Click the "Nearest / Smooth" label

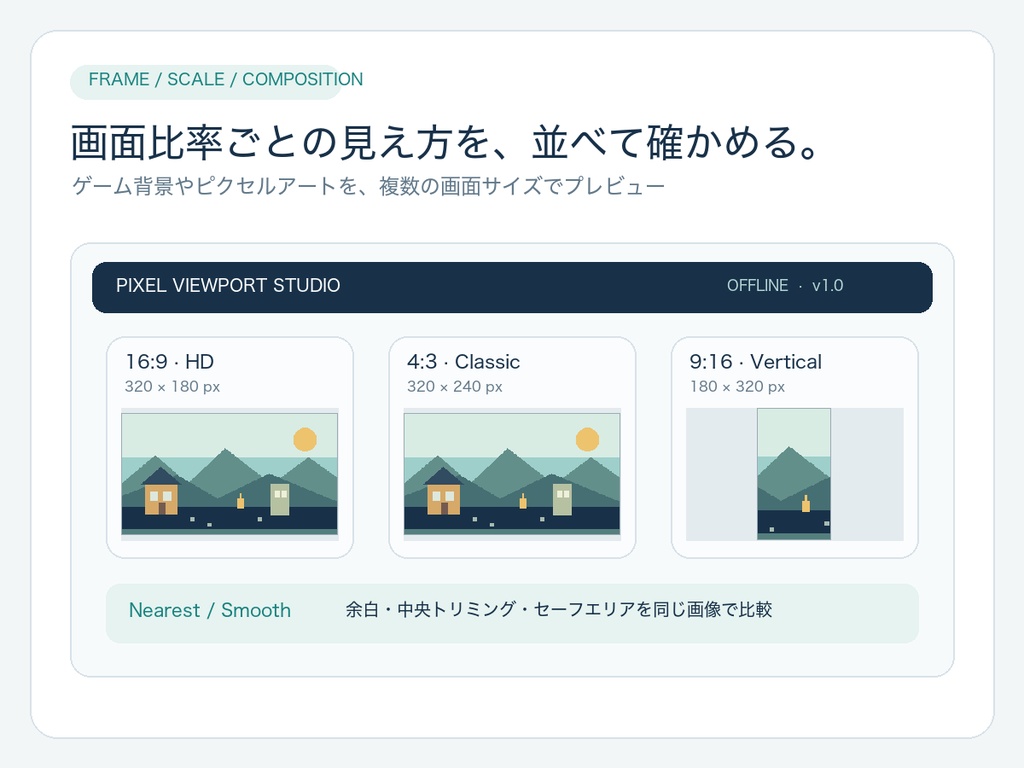[x=210, y=610]
